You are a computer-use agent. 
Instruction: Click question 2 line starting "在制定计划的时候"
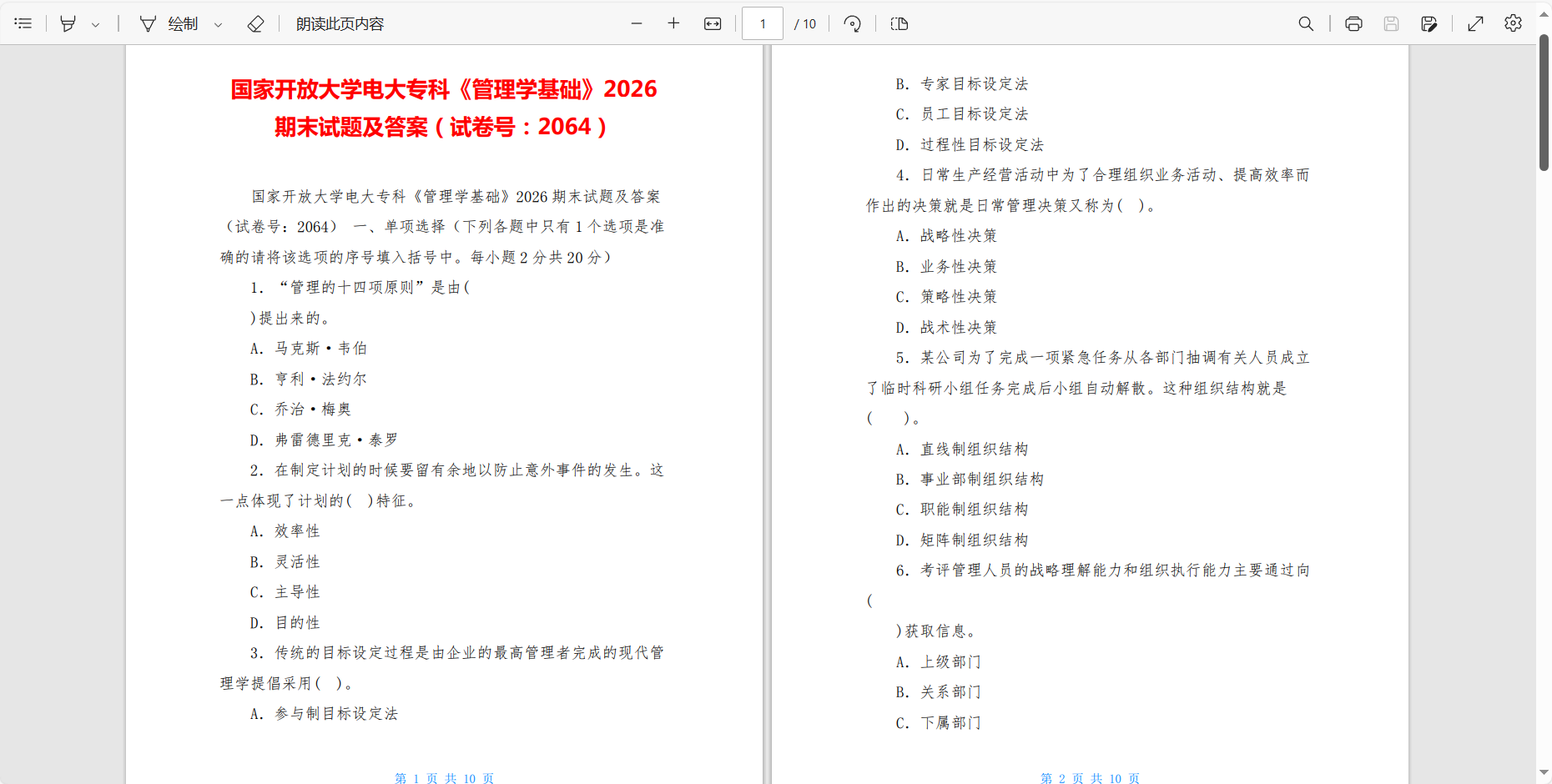click(456, 470)
